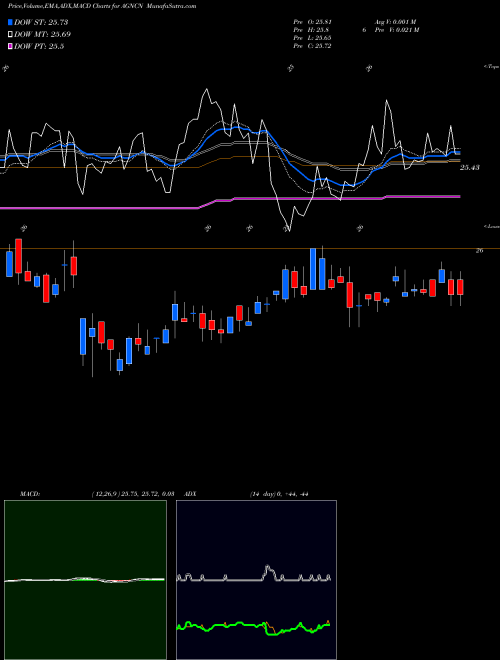This screenshot has width=500, height=660.
Task: Click the 25.43 price label beside EMA lines
Action: point(470,168)
